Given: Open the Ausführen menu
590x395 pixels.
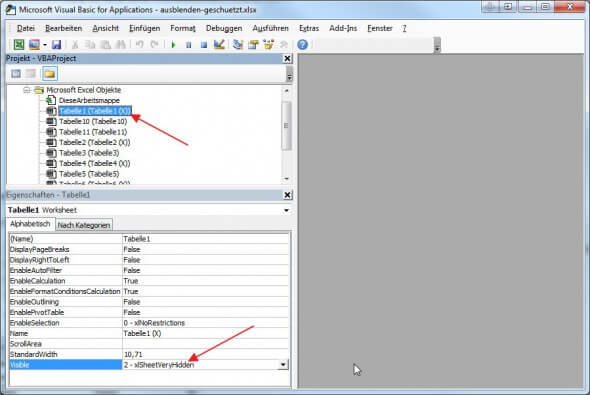Looking at the screenshot, I should coord(271,28).
